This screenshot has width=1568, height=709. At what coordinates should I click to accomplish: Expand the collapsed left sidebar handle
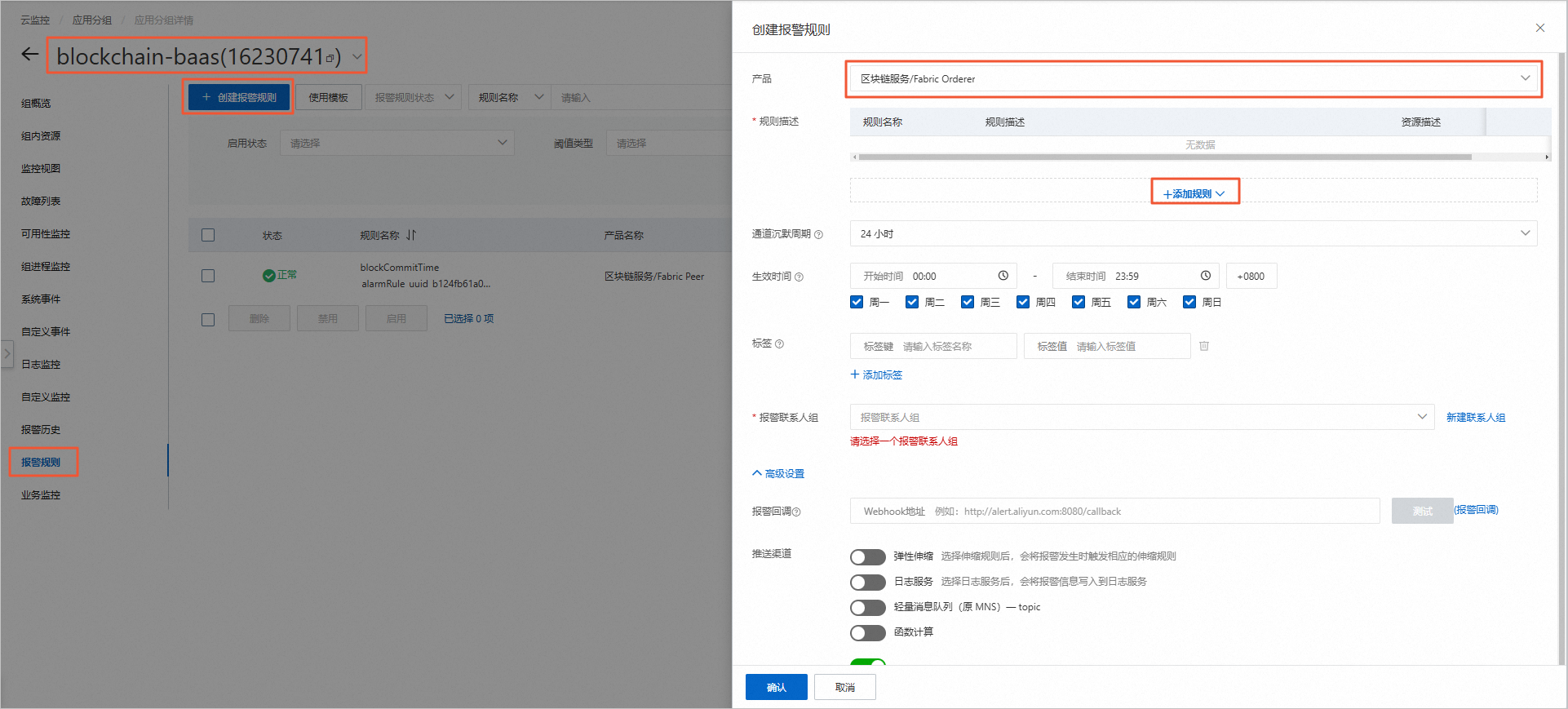click(7, 354)
